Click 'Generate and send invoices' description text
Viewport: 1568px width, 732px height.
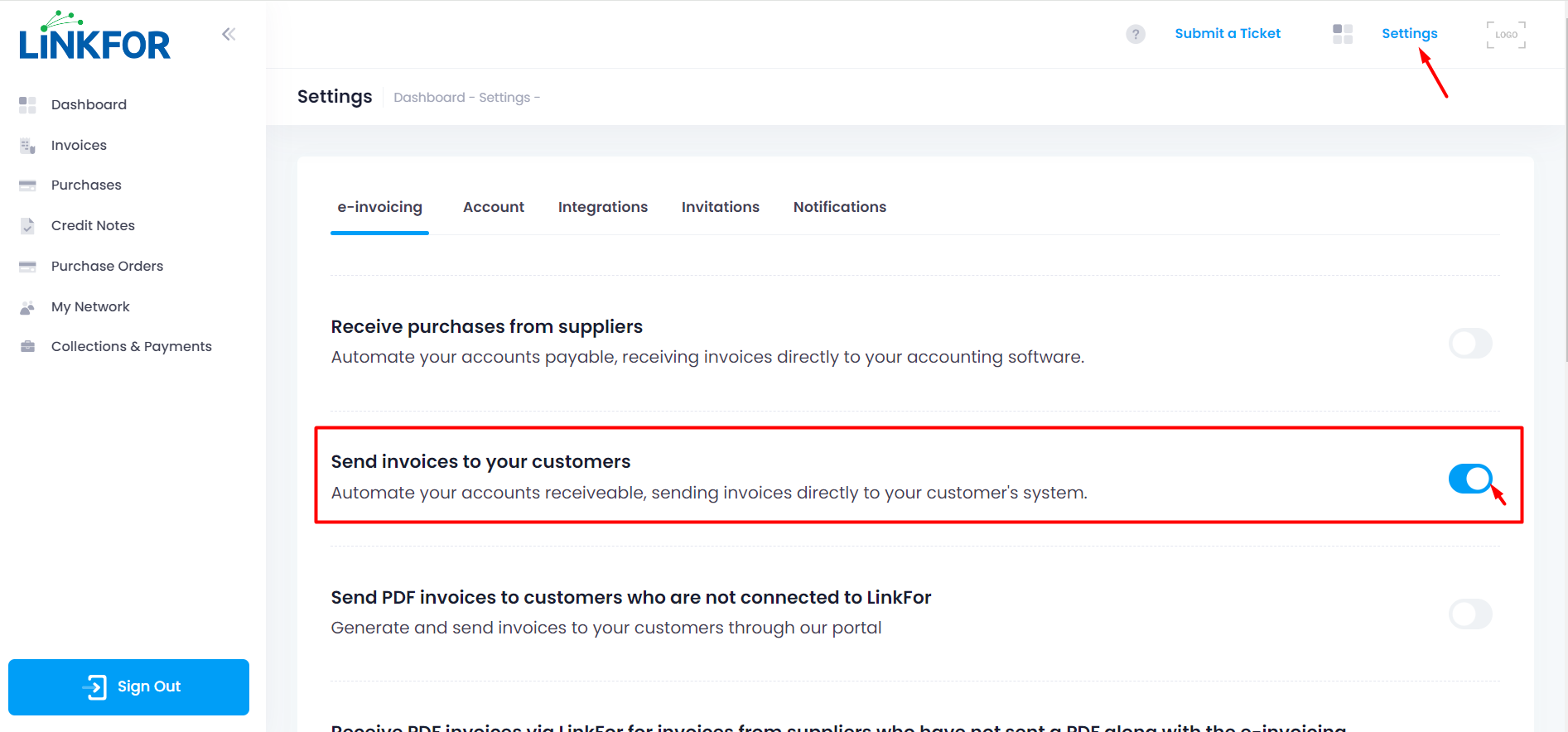click(606, 628)
